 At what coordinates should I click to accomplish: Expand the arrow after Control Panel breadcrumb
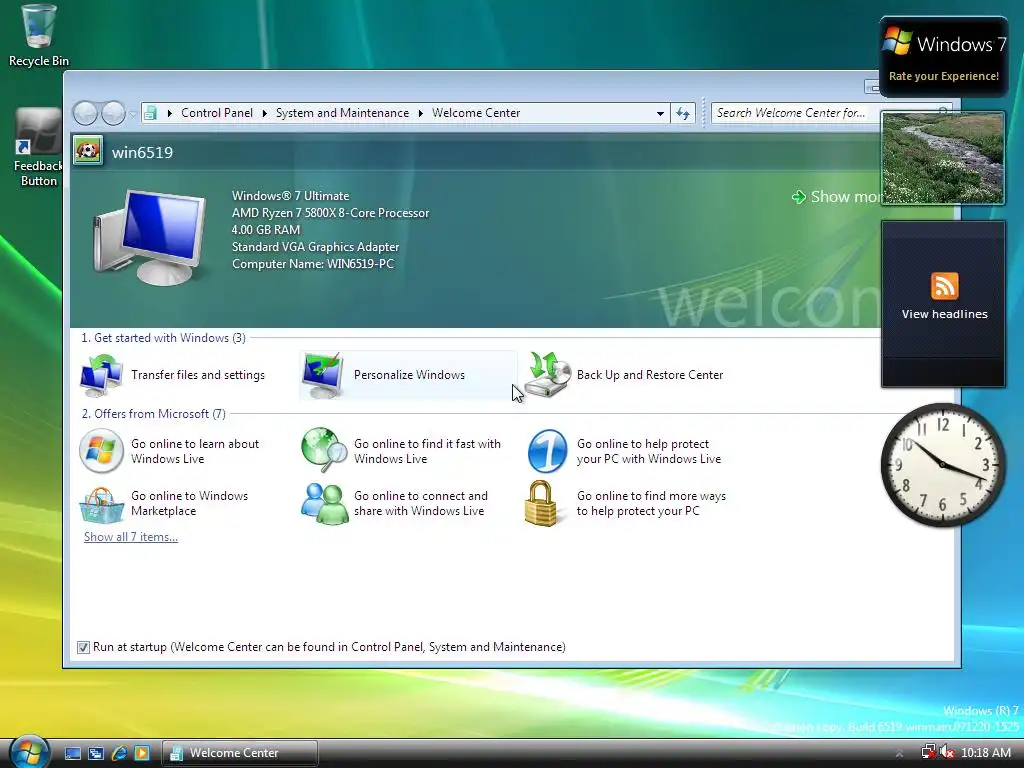coord(264,113)
